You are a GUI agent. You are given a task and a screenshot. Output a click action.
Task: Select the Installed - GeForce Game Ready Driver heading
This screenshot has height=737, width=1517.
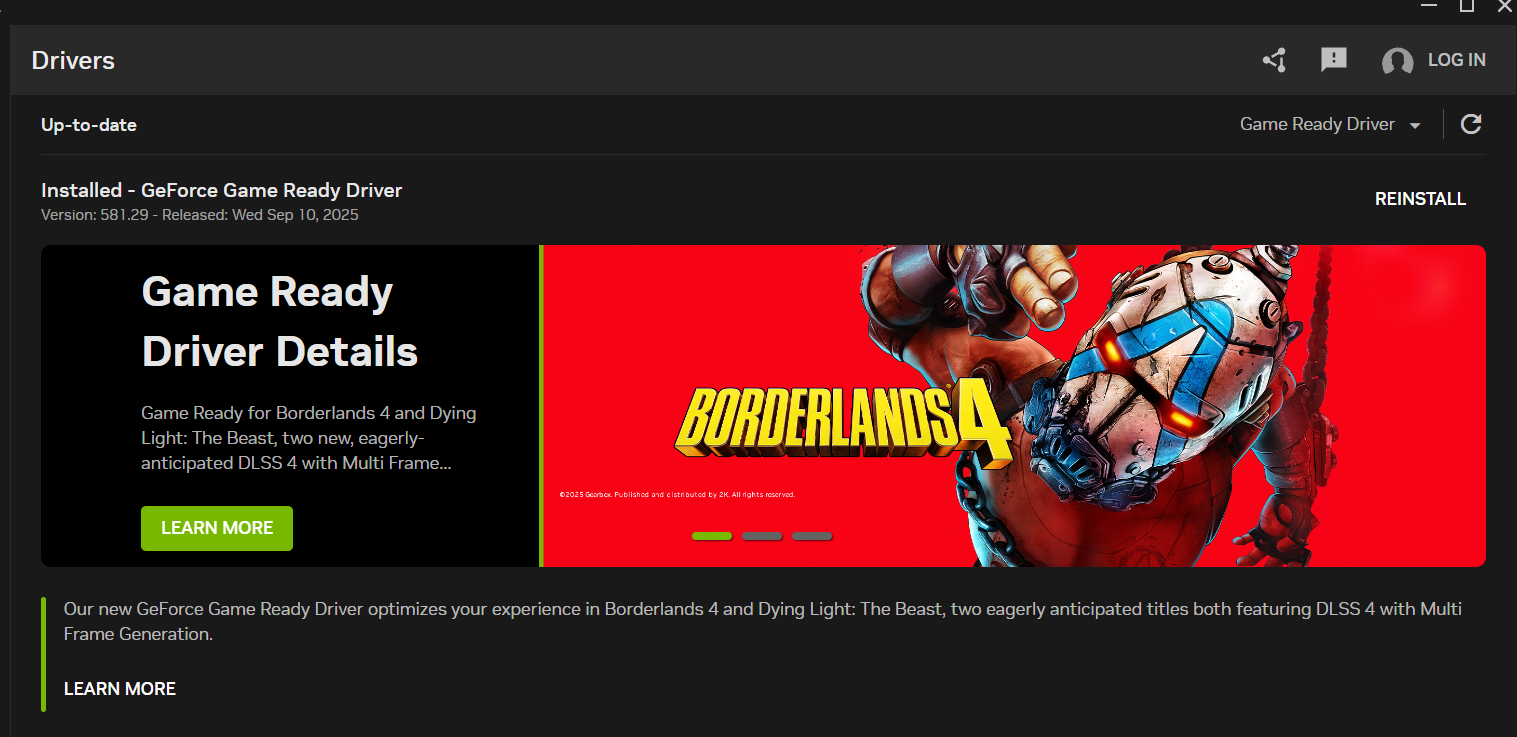click(x=221, y=190)
